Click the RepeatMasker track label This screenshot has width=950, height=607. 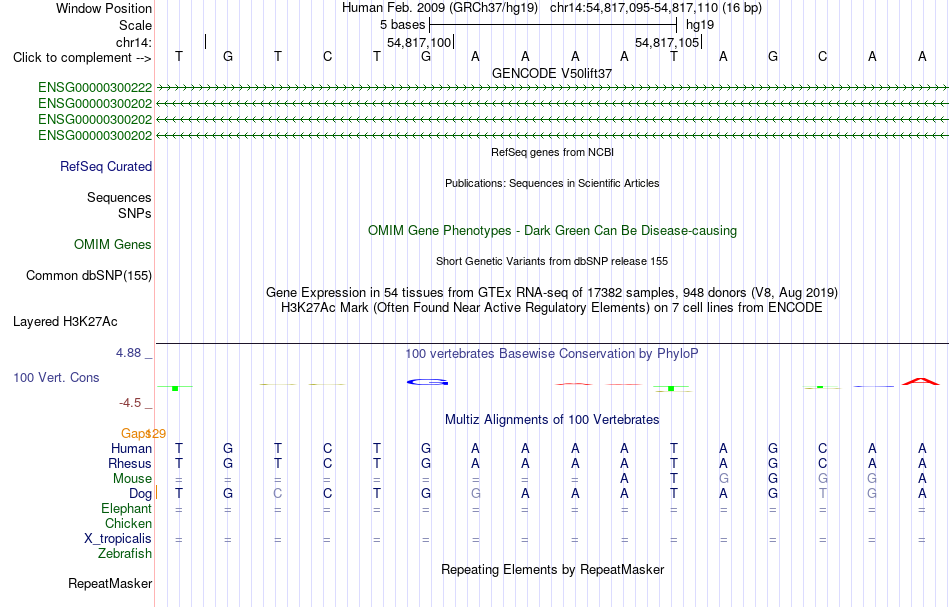coord(110,583)
